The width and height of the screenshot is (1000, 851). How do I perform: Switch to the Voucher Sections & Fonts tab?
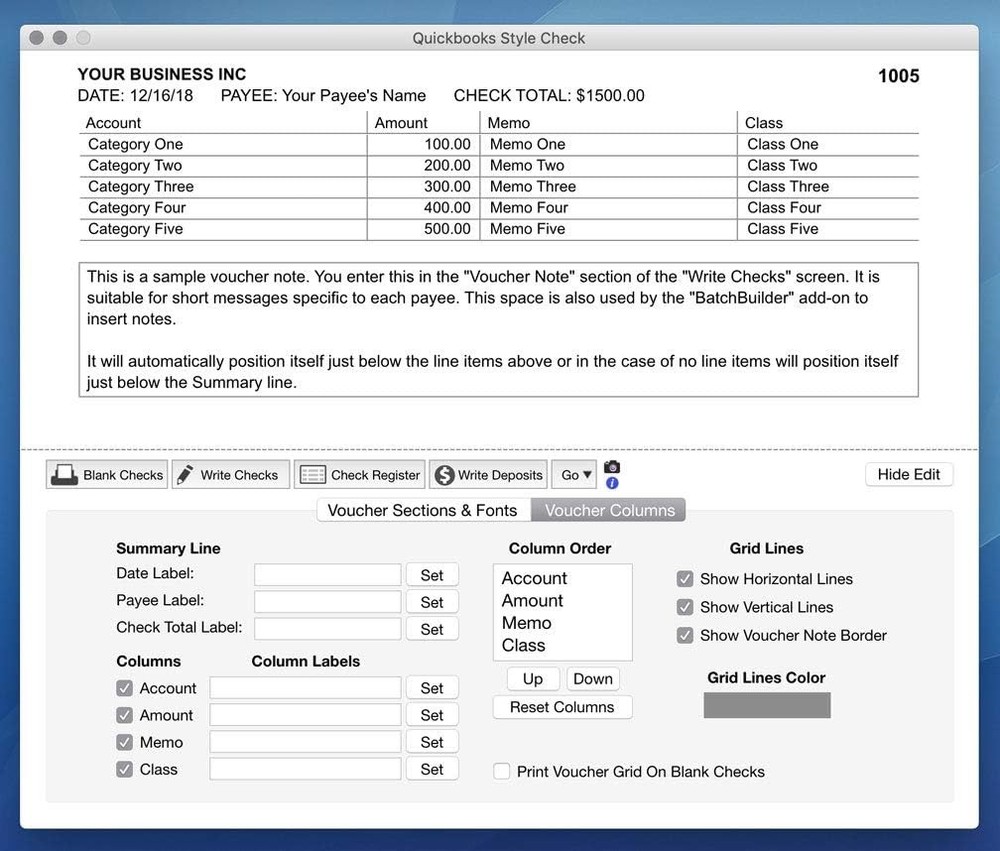pos(422,510)
